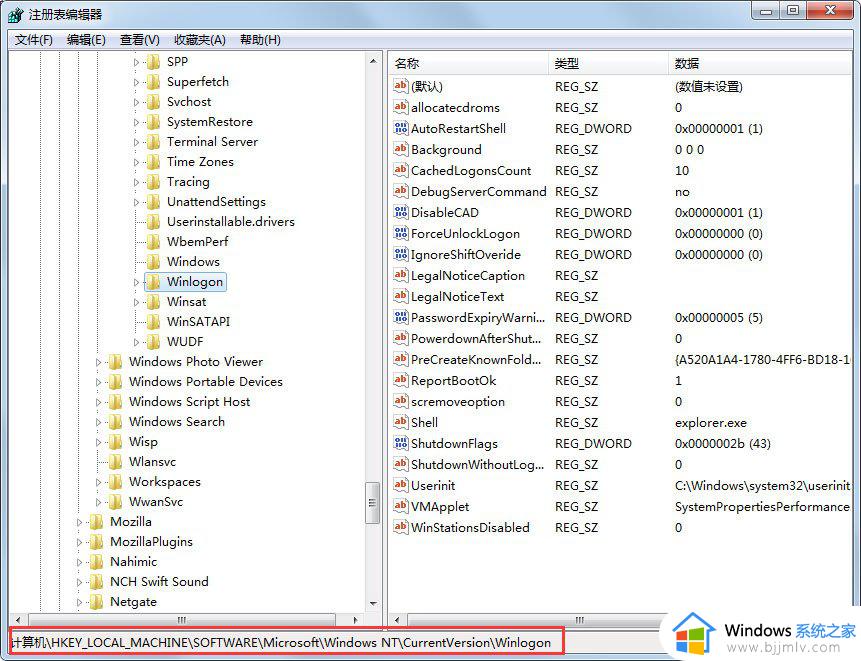Sort by the 名称 column header

(468, 63)
